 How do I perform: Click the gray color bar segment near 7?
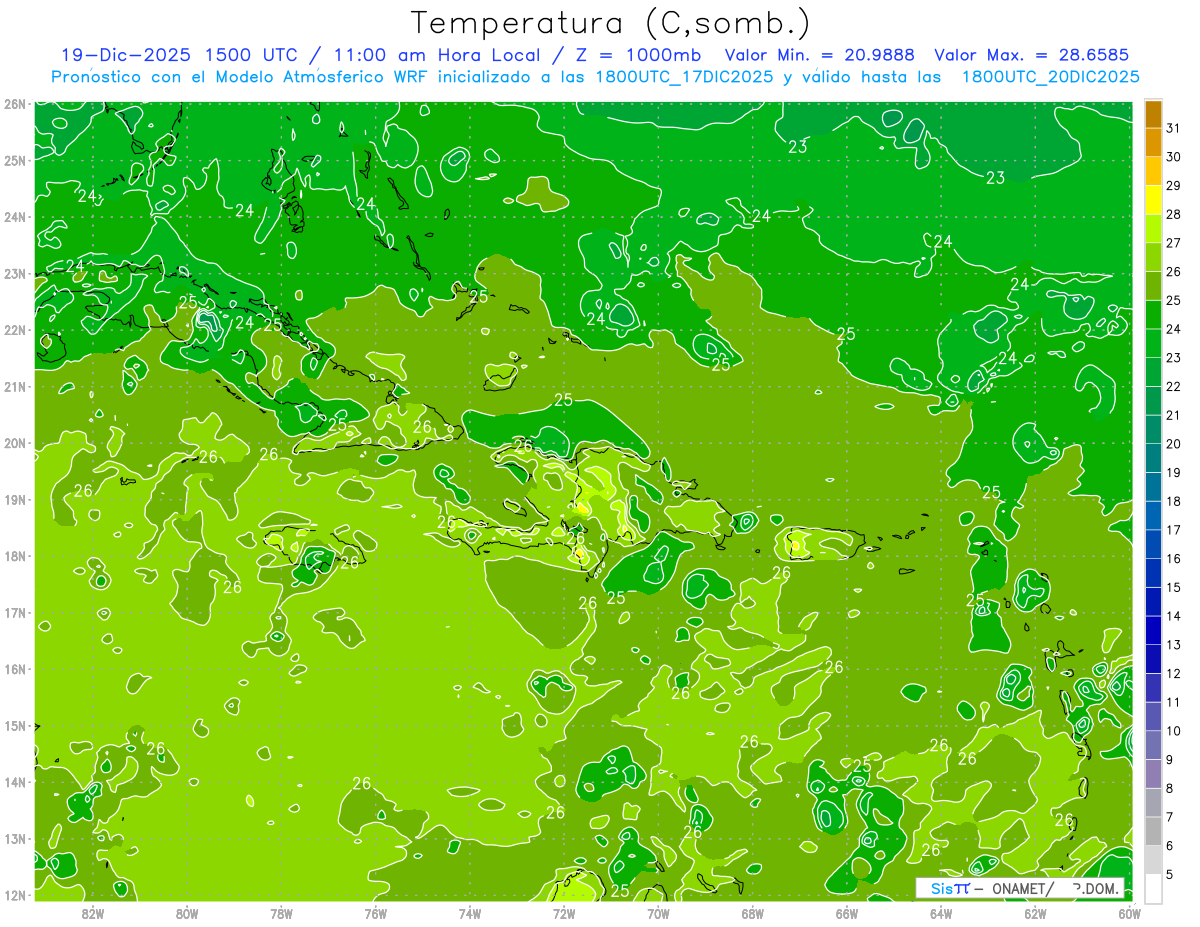[1153, 831]
